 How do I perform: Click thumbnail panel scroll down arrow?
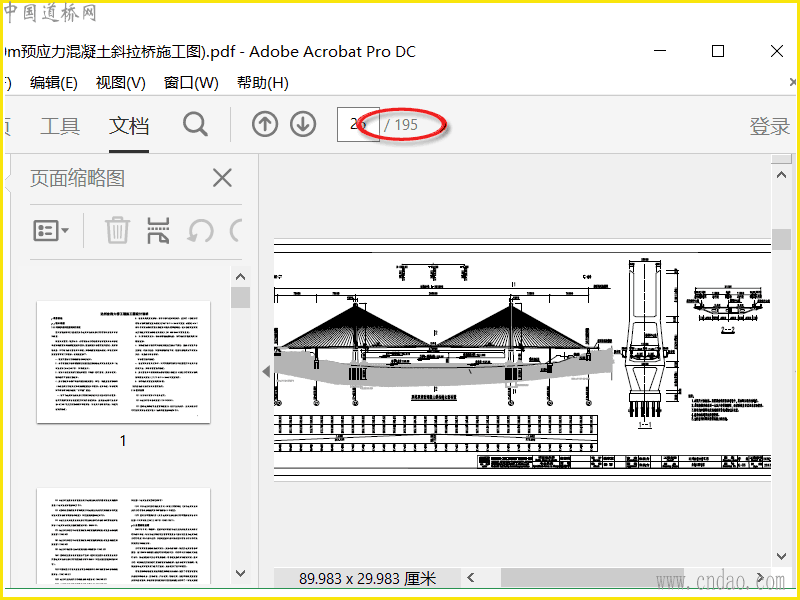[x=241, y=573]
